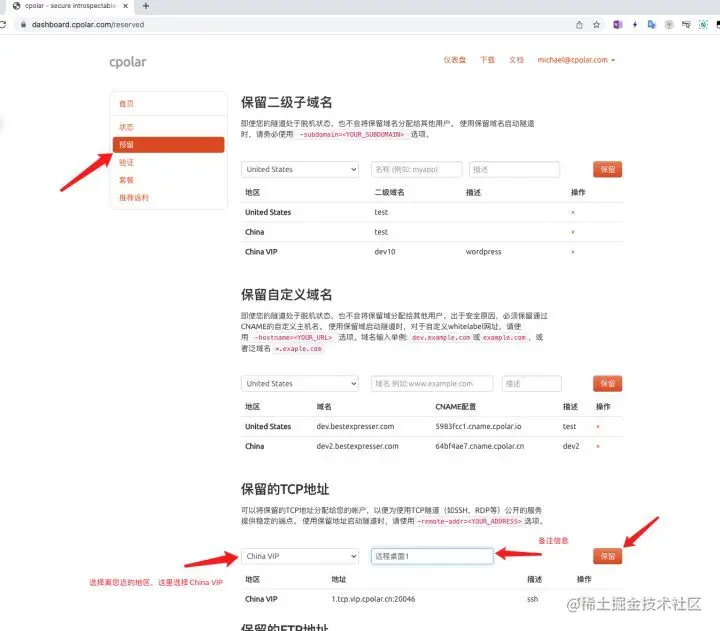Click the 保留的TCP地址 heading
Viewport: 720px width, 631px height.
click(285, 490)
